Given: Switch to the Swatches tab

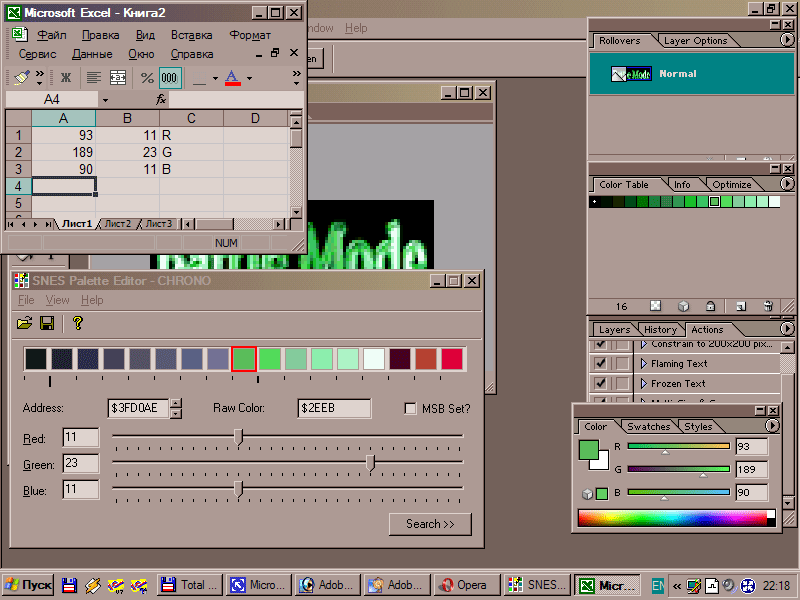Looking at the screenshot, I should [648, 427].
